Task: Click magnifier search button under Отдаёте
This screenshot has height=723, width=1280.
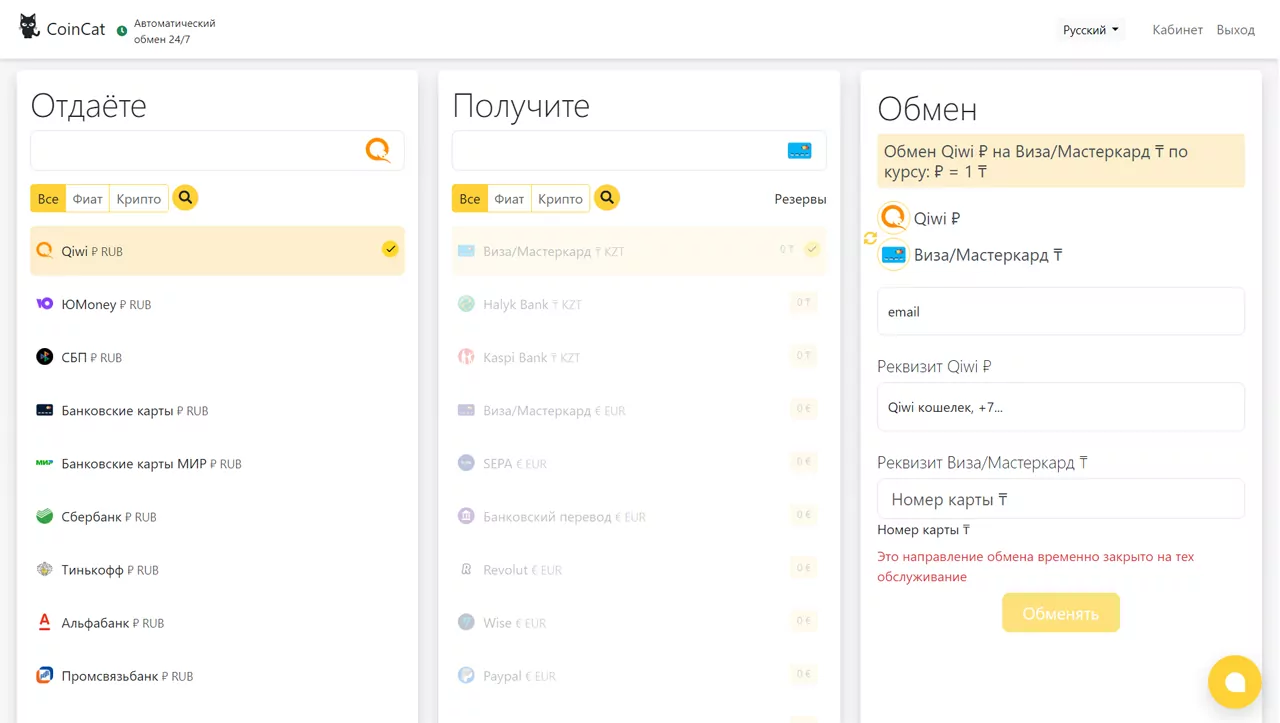Action: pos(185,198)
